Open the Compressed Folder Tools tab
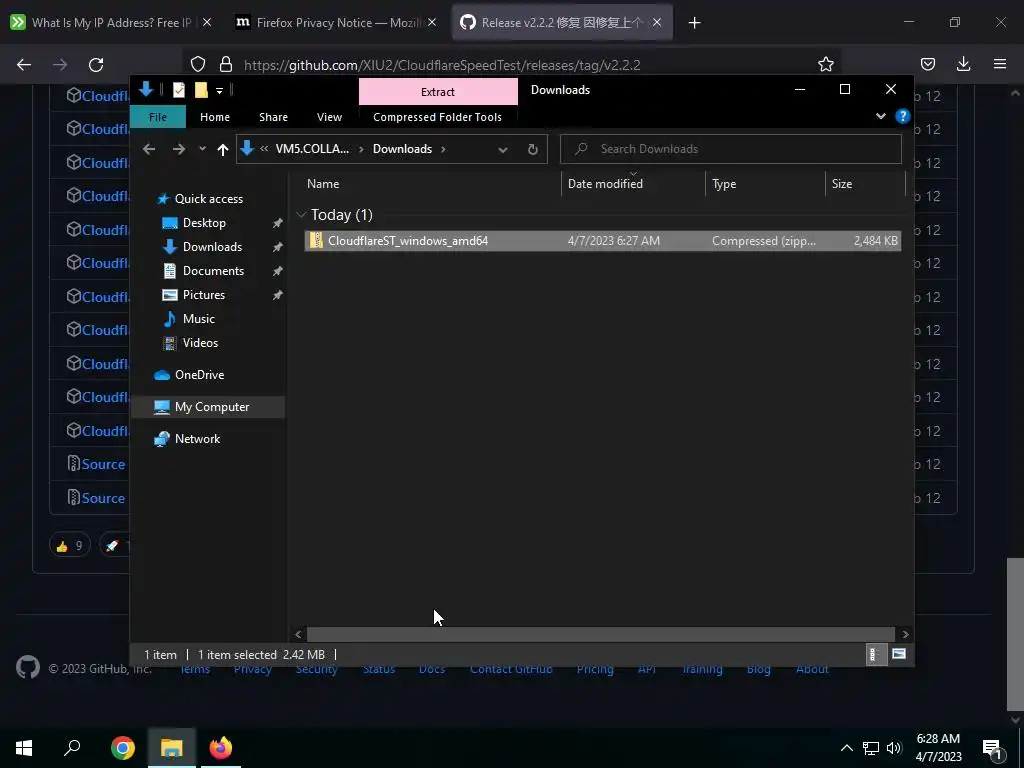 438,117
